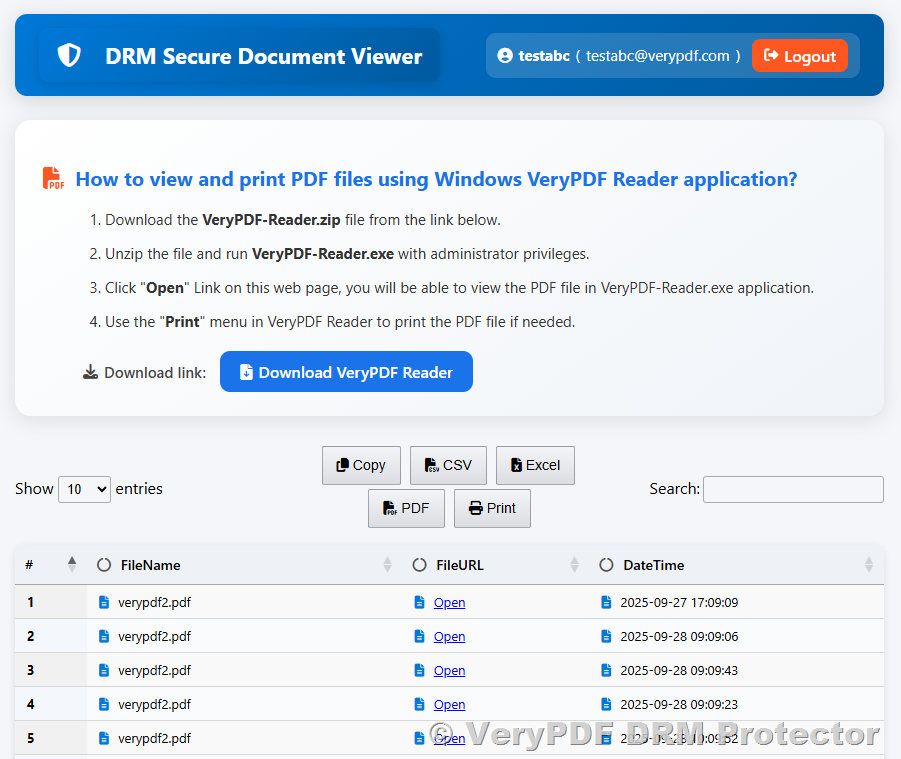Screen dimensions: 901x759
Task: Click the circle icon in FileName header
Action: coord(104,565)
